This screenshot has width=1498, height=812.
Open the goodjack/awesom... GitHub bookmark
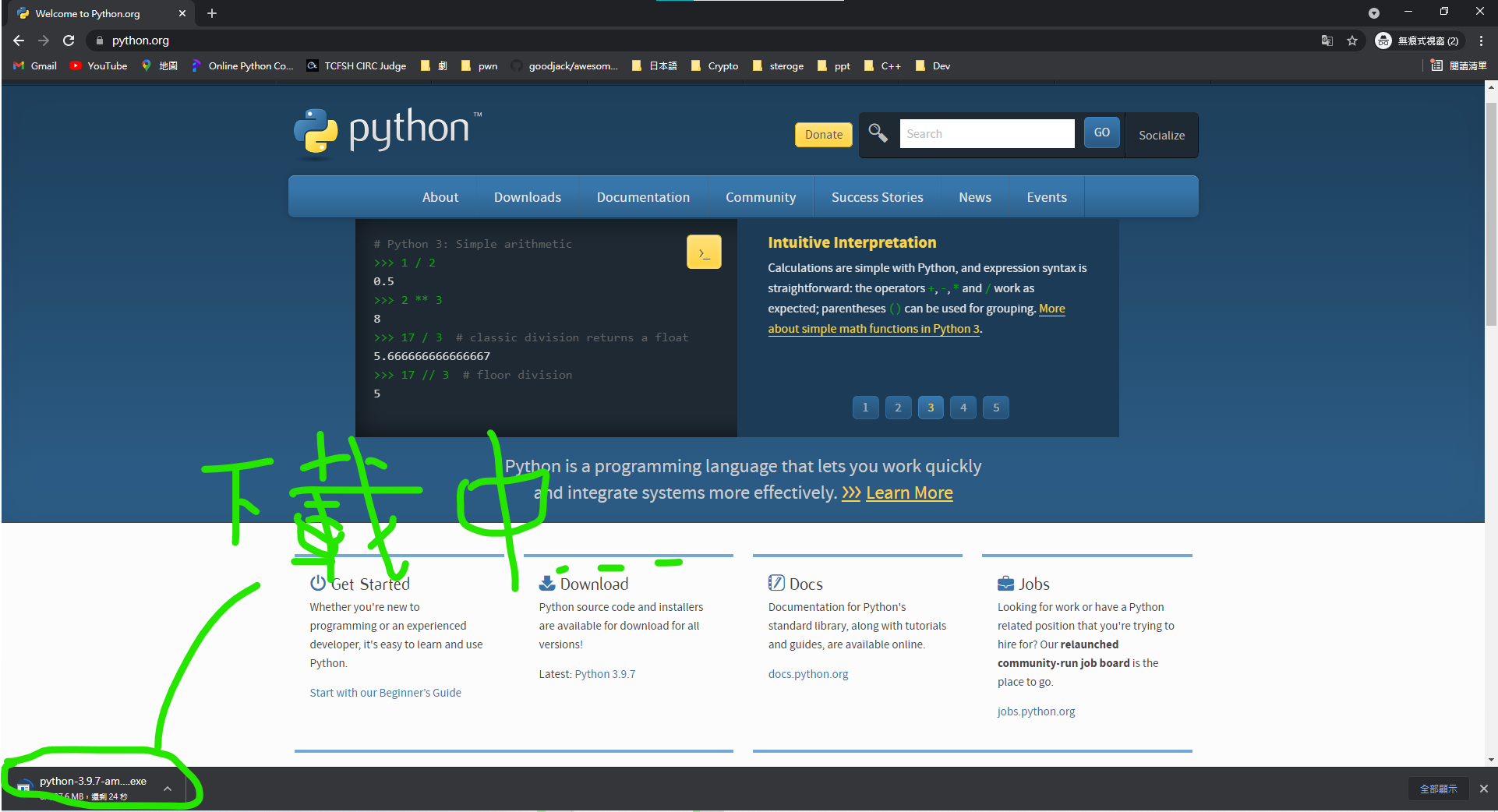coord(564,65)
